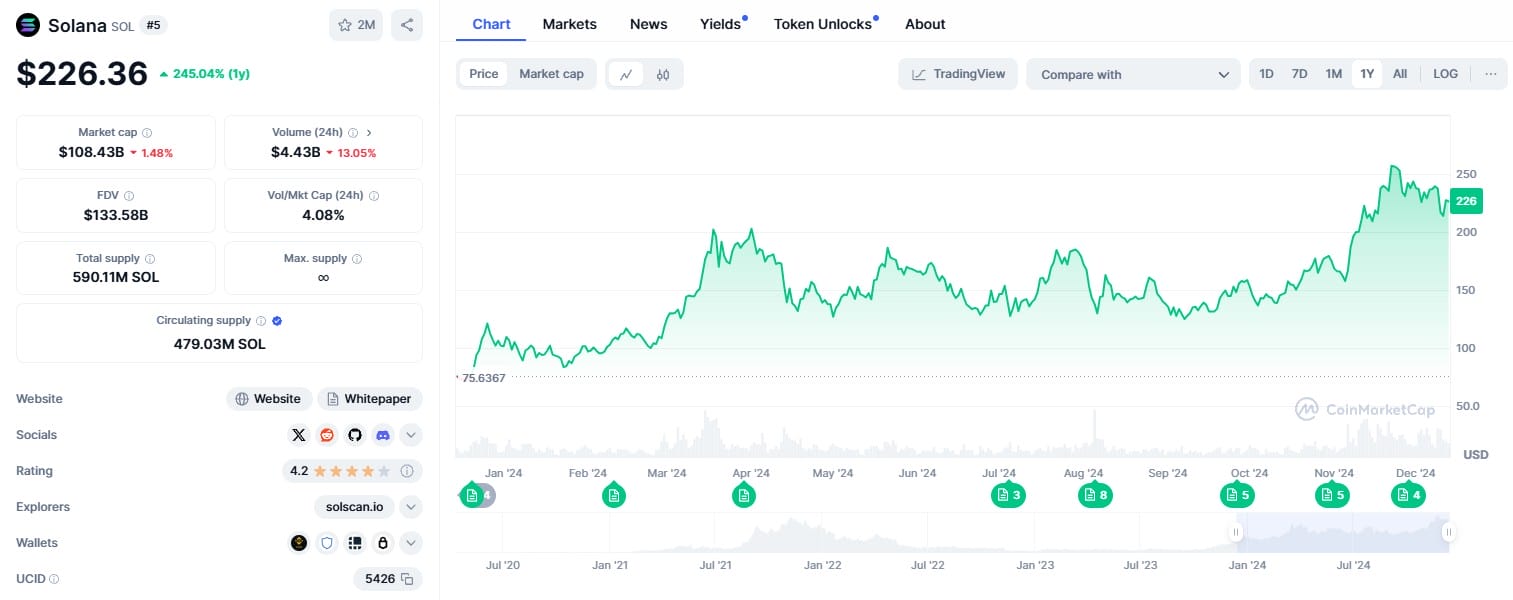This screenshot has height=600, width=1513.
Task: Open the shield wallet icon
Action: (x=326, y=543)
